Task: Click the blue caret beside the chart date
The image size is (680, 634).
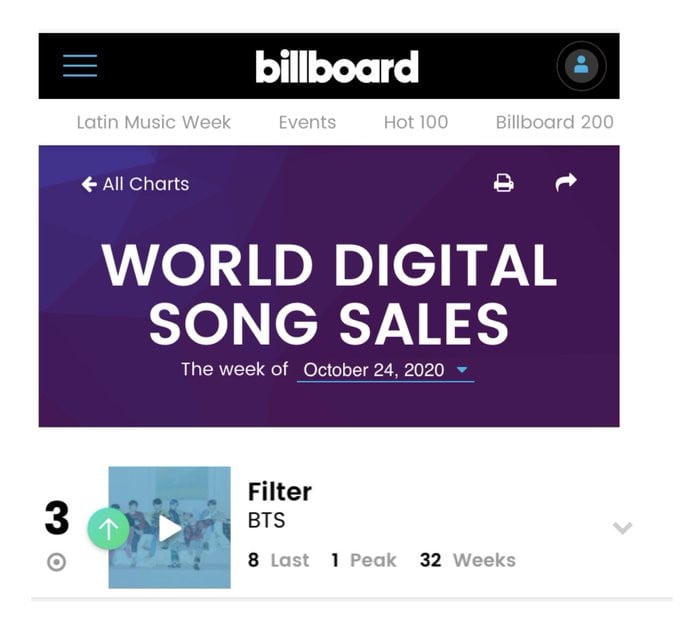Action: [462, 369]
